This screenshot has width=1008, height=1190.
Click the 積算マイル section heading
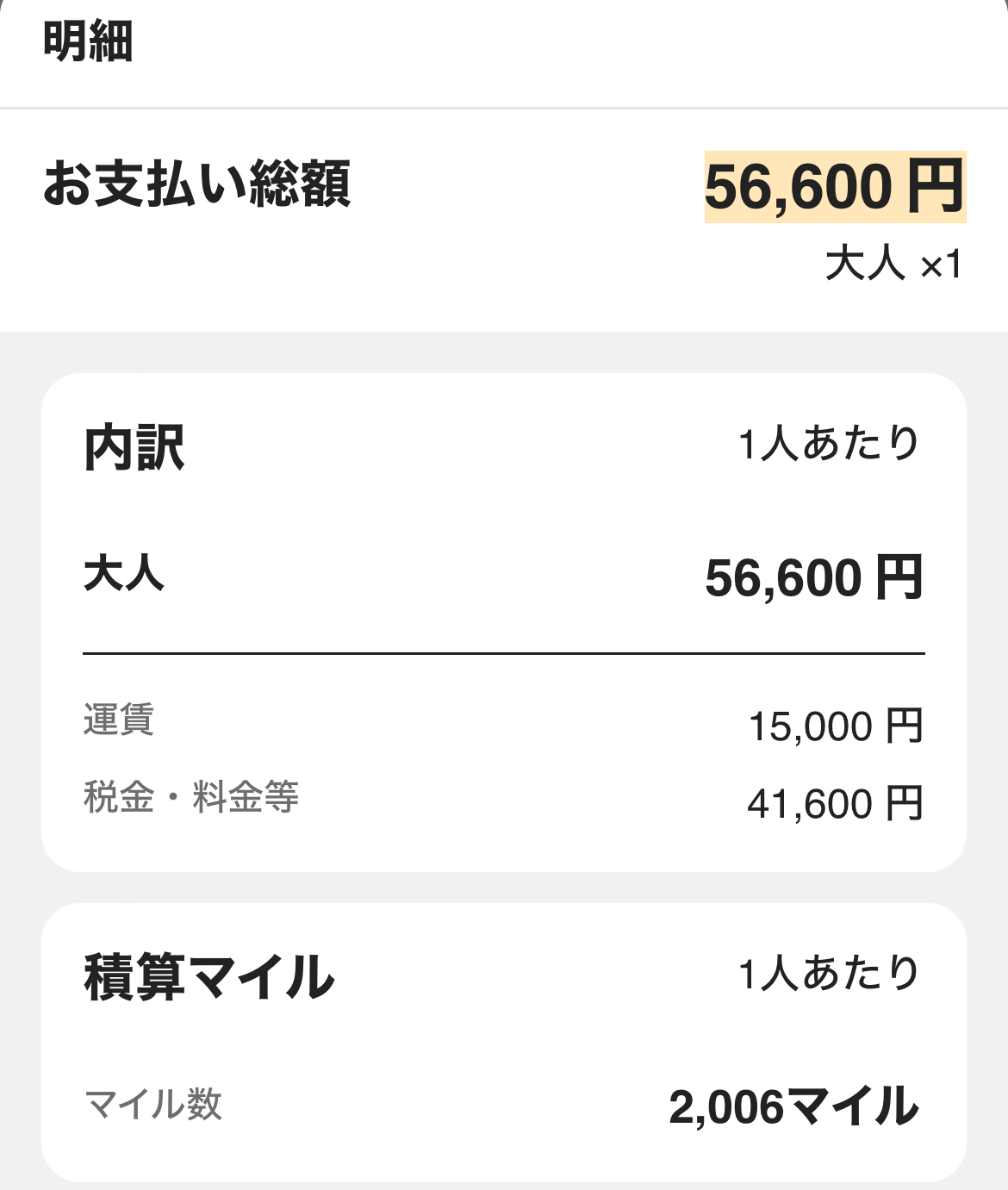click(209, 977)
